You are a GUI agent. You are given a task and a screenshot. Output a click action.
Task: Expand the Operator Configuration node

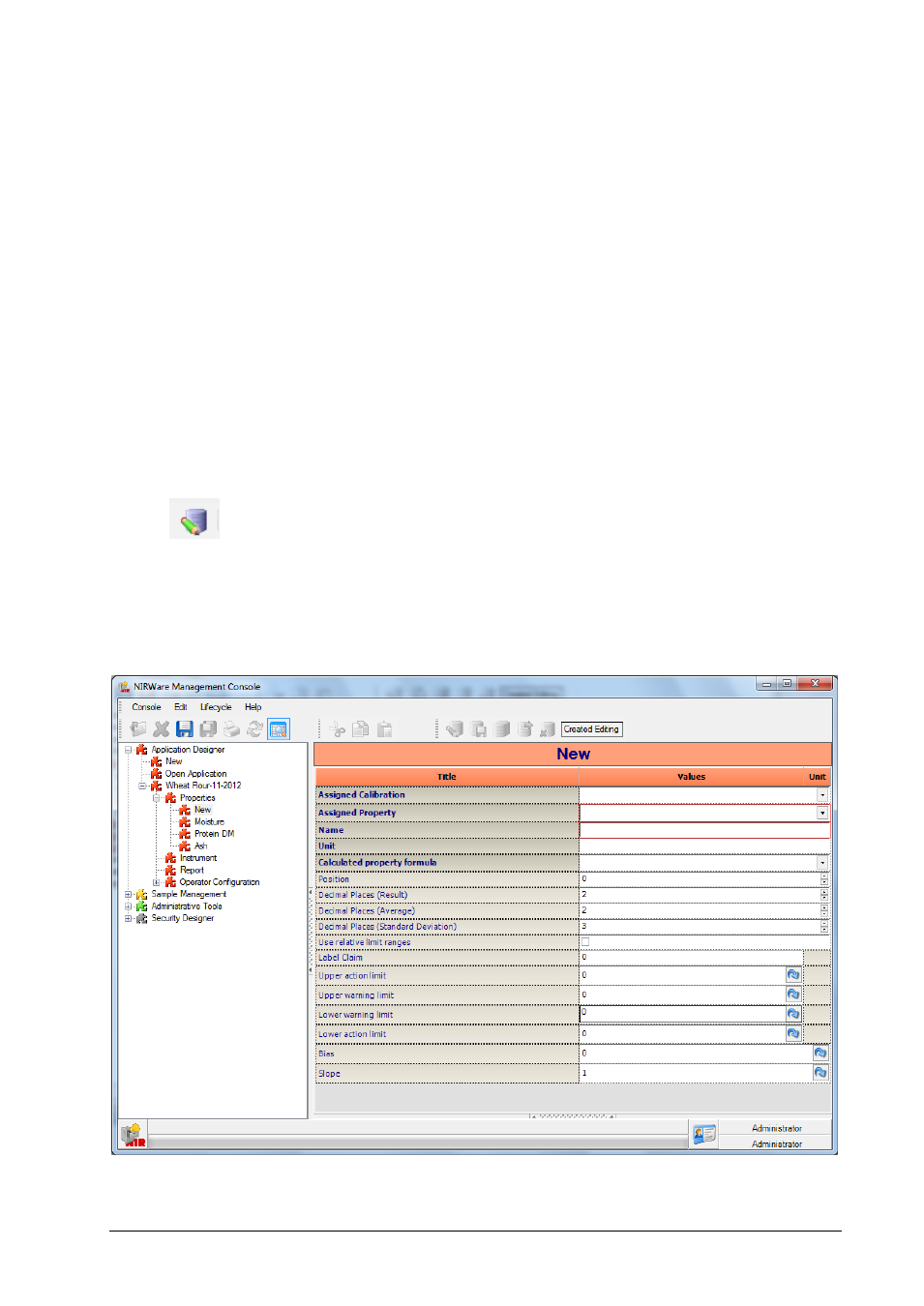157,882
